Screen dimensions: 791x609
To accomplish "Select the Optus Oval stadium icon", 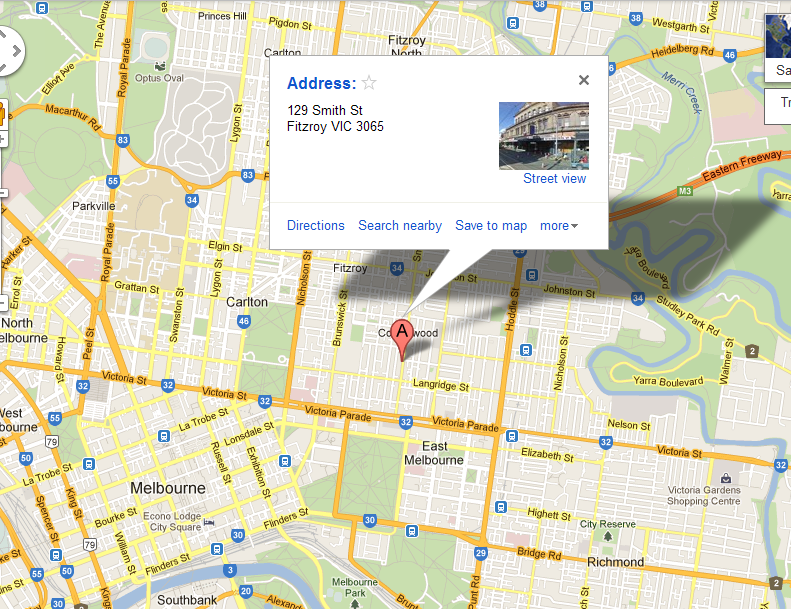I will [x=160, y=66].
